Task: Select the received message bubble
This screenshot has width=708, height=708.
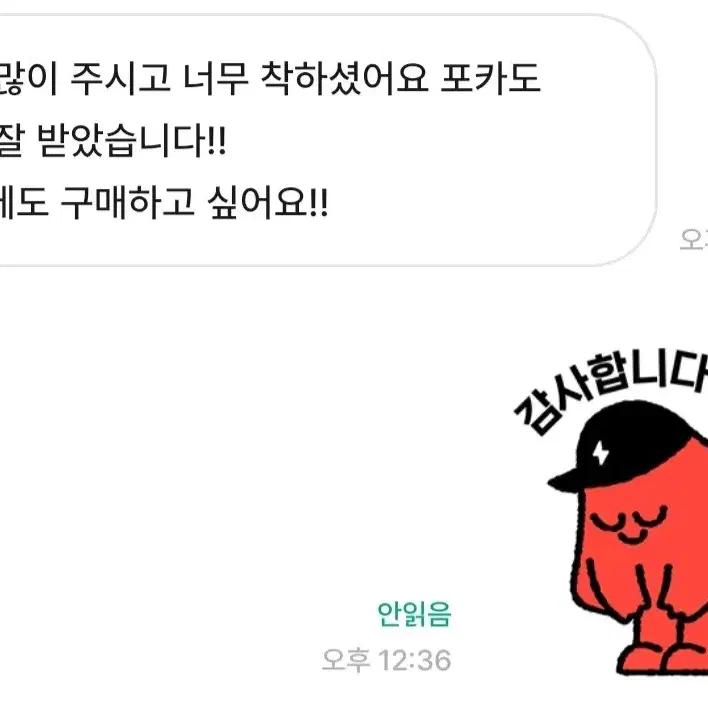Action: coord(328,140)
